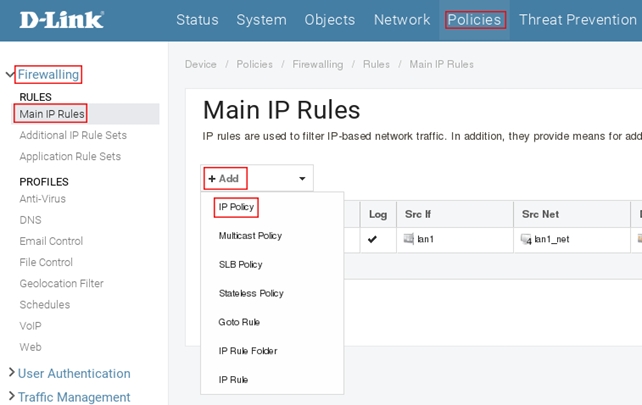Expand Traffic Management section

[x=11, y=397]
